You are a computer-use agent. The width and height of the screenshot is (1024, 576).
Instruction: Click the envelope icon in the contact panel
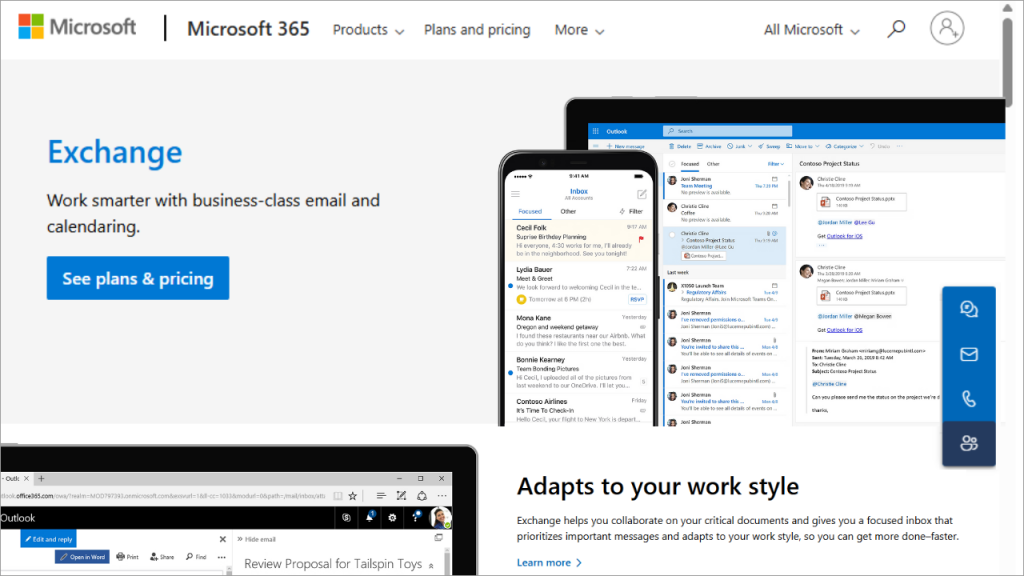(968, 354)
